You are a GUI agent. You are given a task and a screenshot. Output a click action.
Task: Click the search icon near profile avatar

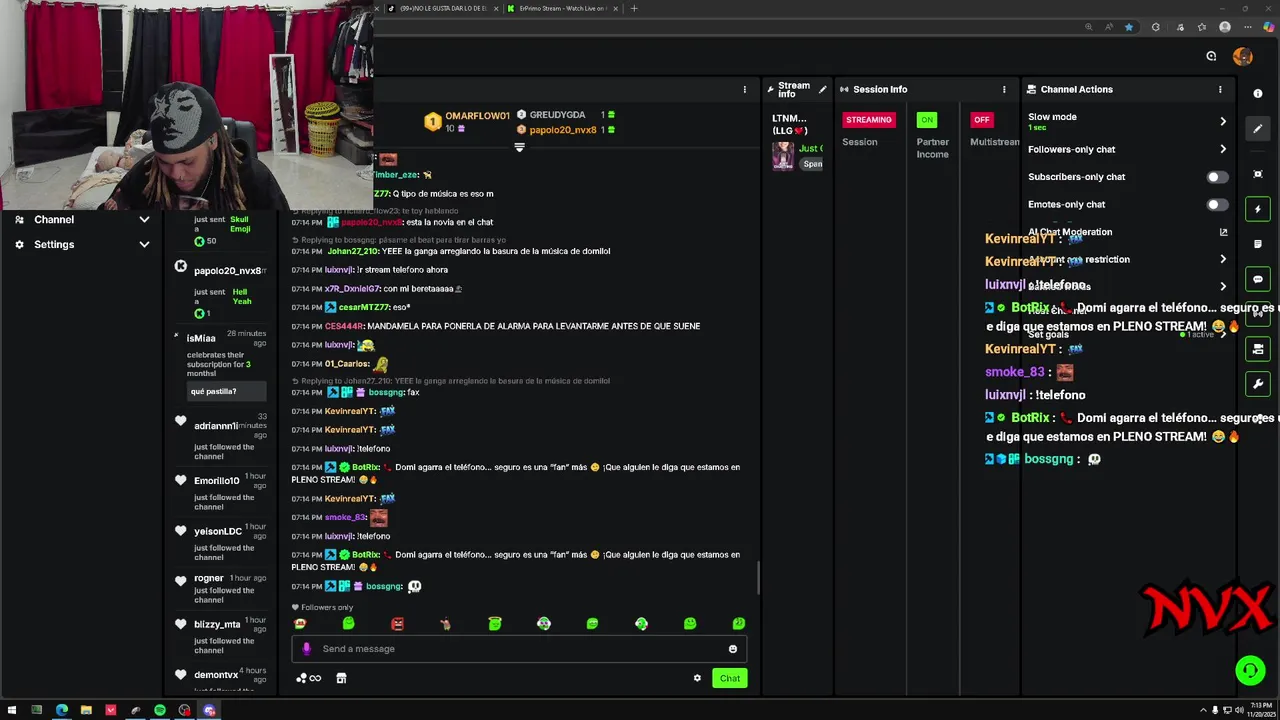(1211, 56)
